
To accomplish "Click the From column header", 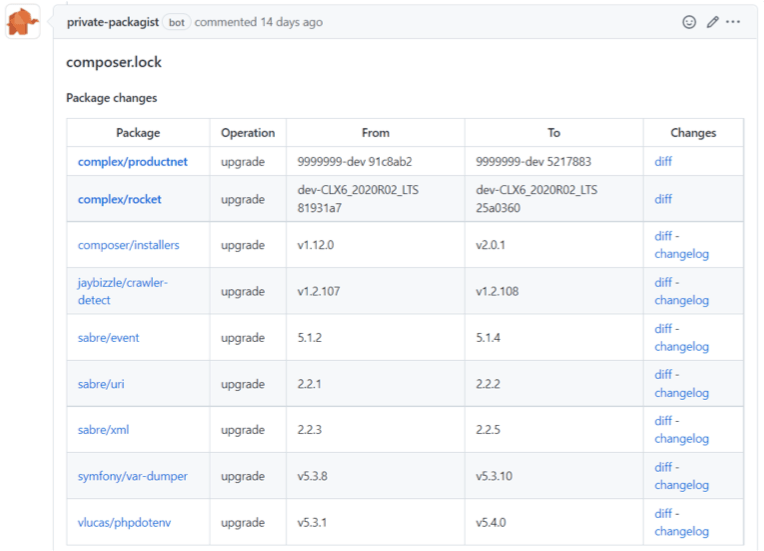I will pos(375,133).
